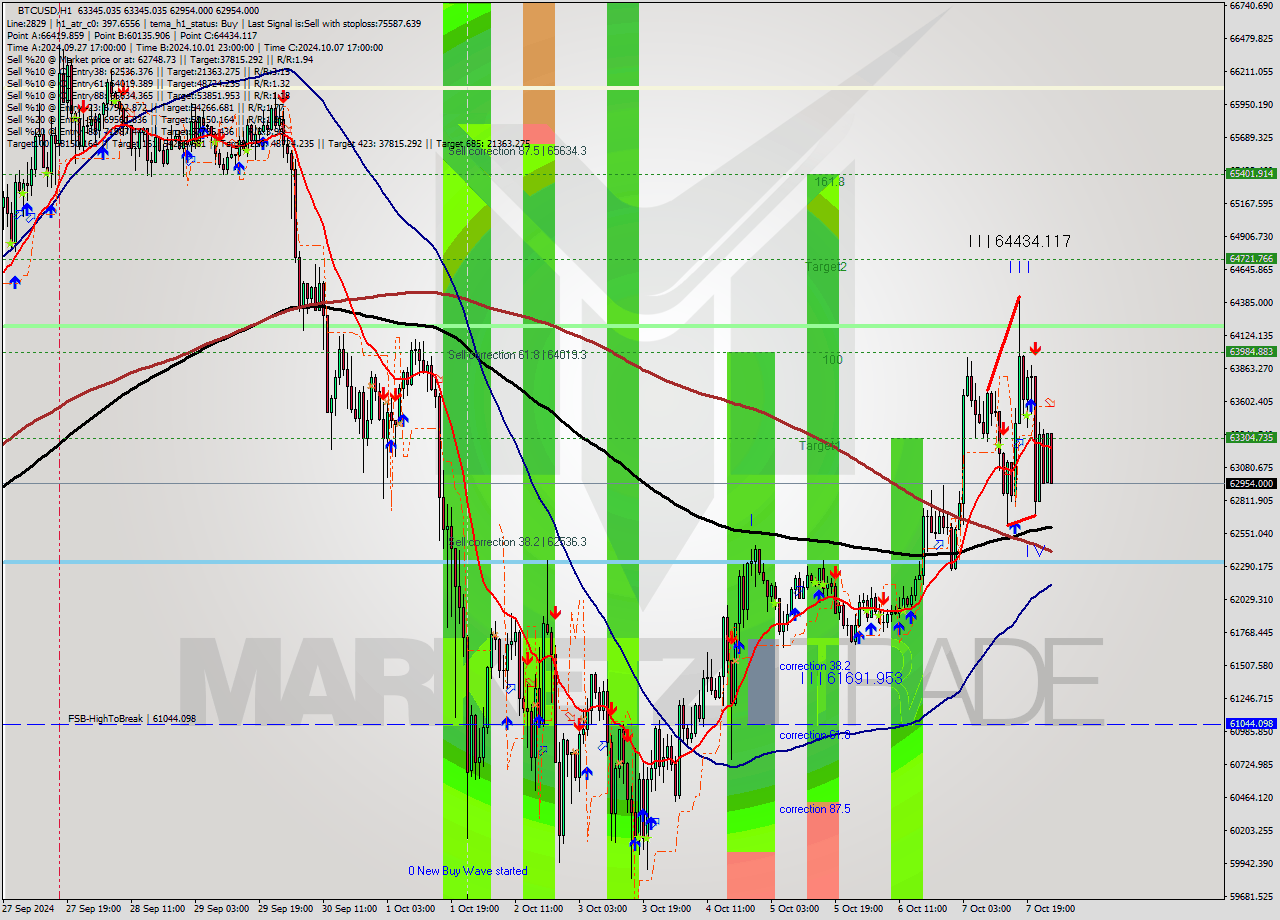Click the 'Sell correction 38.2 | 62536.3' label
The height and width of the screenshot is (920, 1280).
click(x=517, y=542)
